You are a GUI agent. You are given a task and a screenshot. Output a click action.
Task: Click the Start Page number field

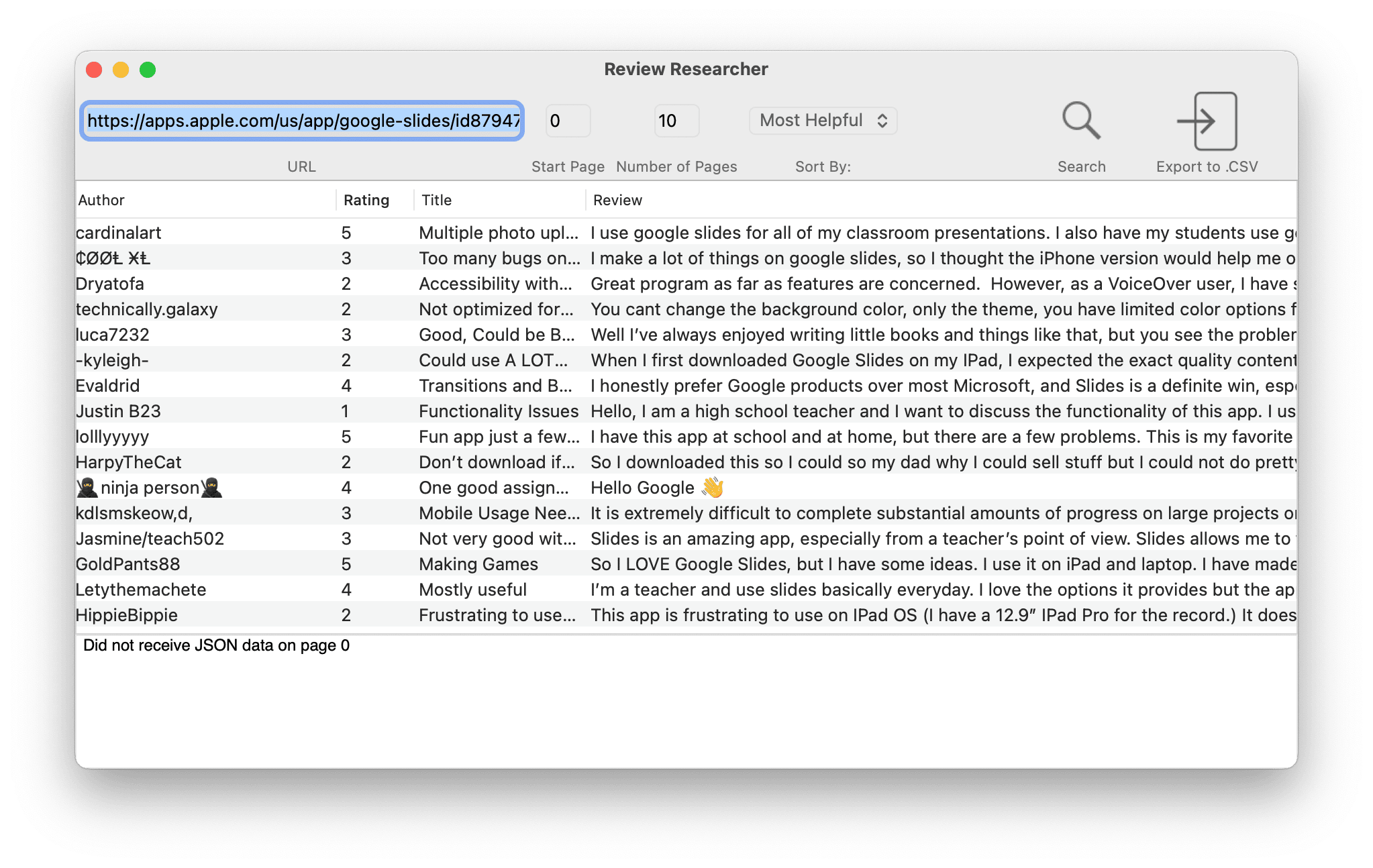click(x=568, y=121)
